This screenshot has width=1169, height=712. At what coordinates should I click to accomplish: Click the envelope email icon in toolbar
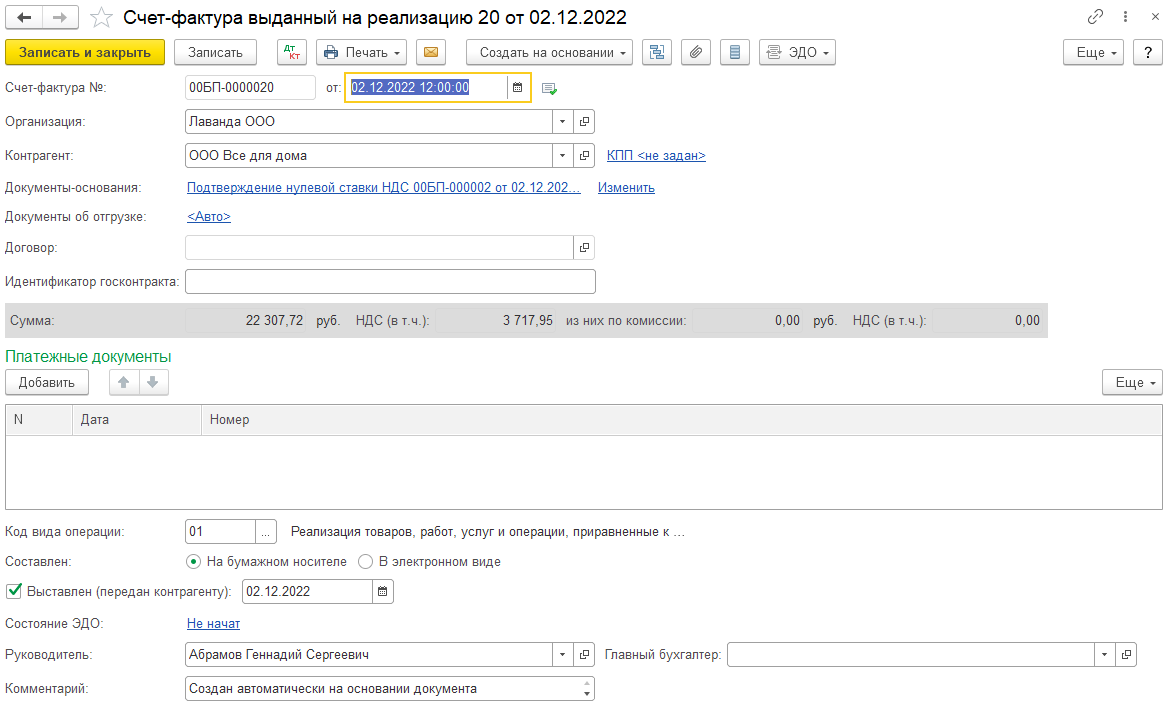coord(431,52)
